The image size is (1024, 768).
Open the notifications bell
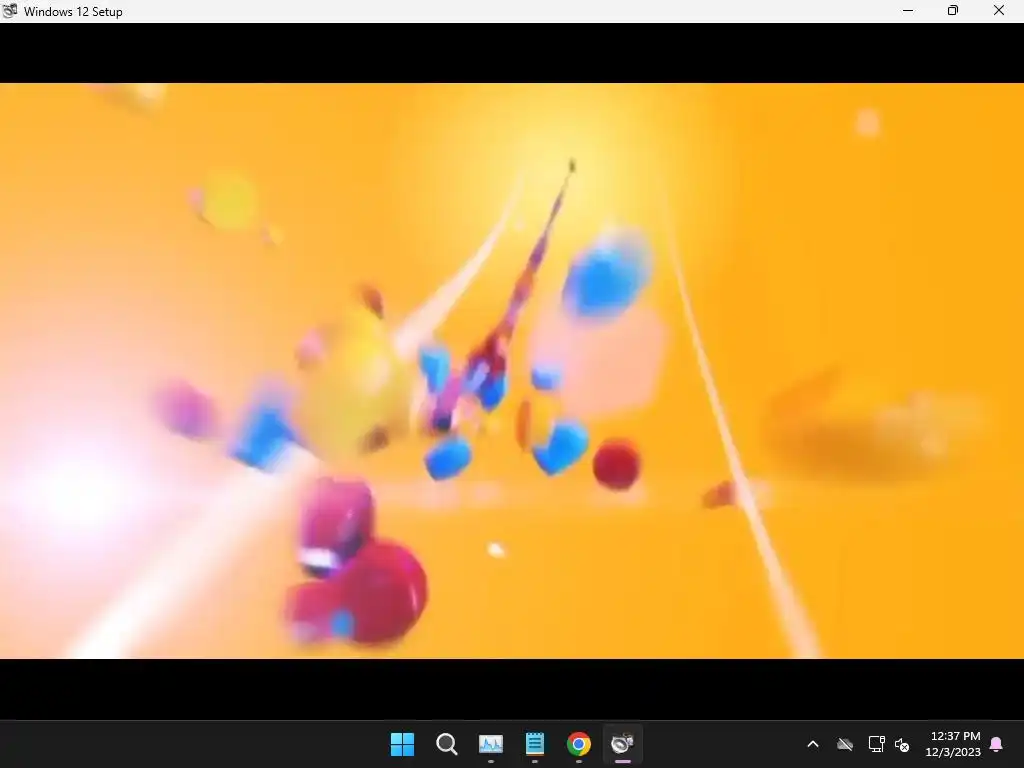(997, 744)
